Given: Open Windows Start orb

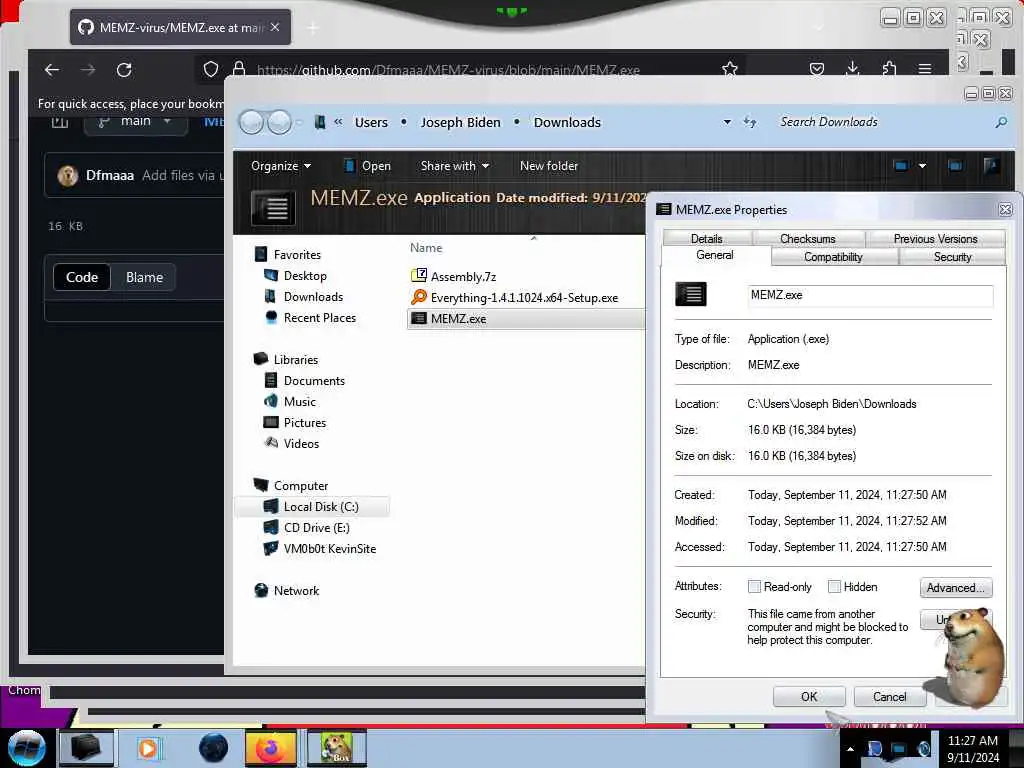Looking at the screenshot, I should (x=26, y=748).
